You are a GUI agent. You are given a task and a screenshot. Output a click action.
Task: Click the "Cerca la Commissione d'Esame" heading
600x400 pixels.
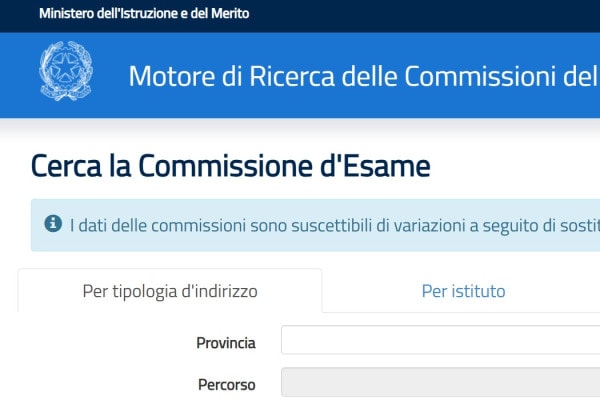tap(231, 165)
